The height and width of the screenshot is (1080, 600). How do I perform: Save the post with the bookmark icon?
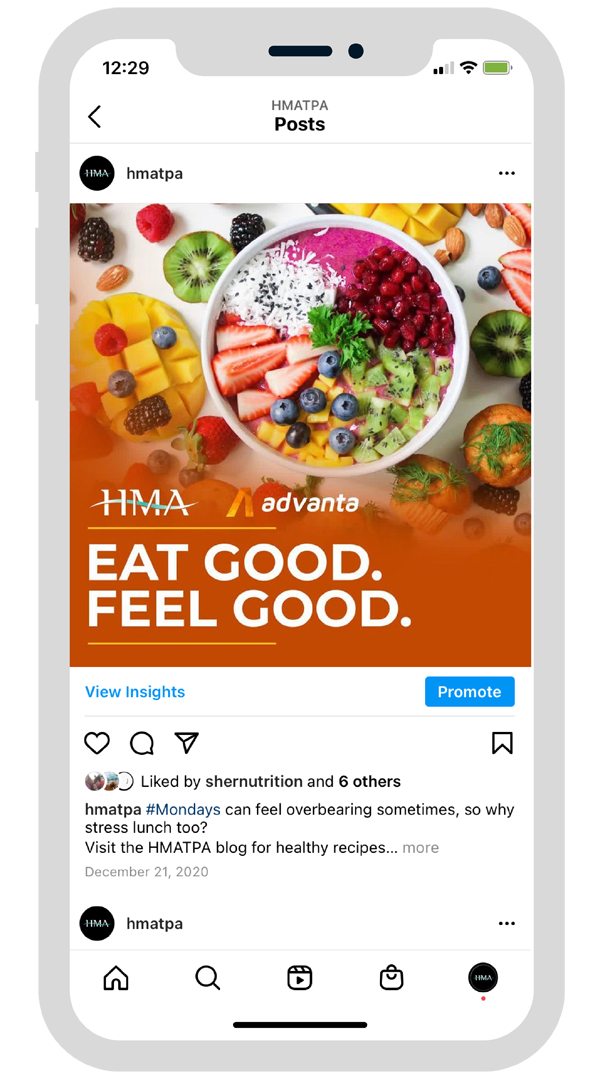[502, 743]
